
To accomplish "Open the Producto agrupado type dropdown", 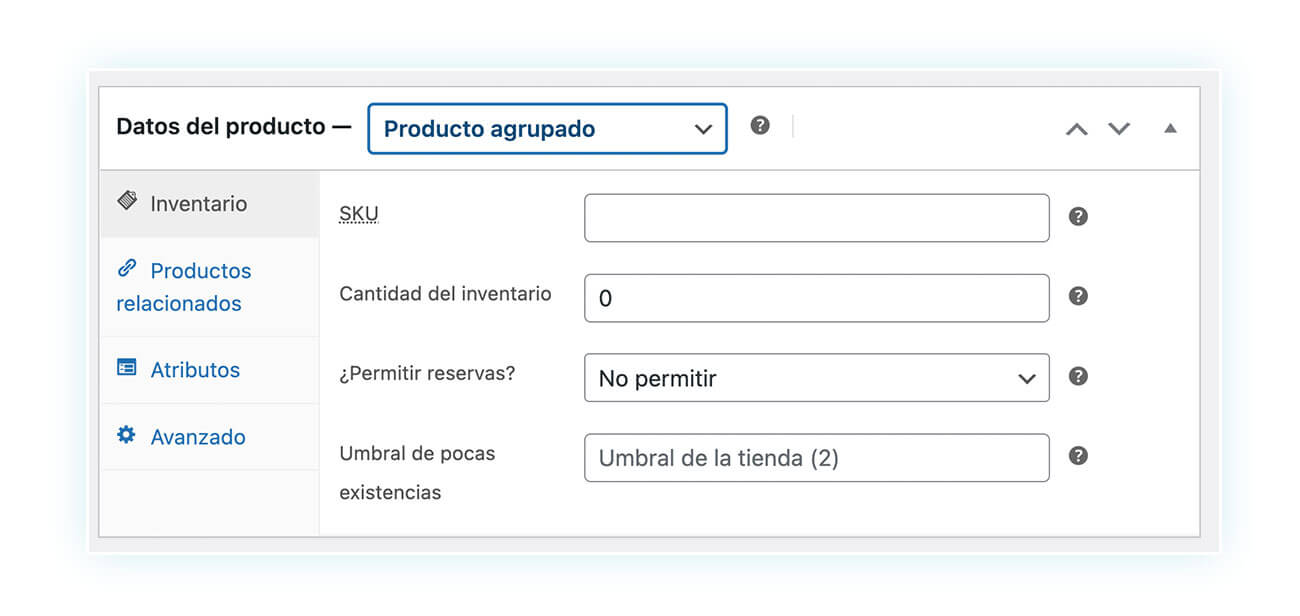I will 547,128.
